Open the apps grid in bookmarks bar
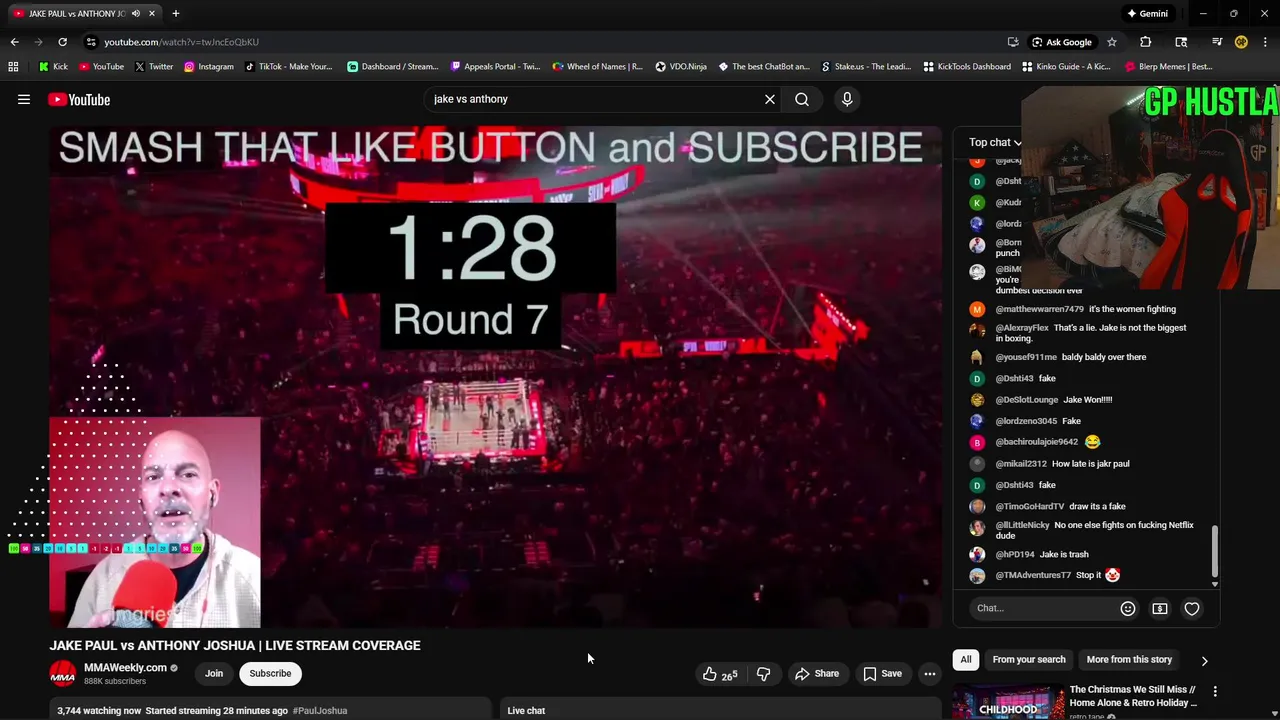The width and height of the screenshot is (1280, 720). point(13,67)
